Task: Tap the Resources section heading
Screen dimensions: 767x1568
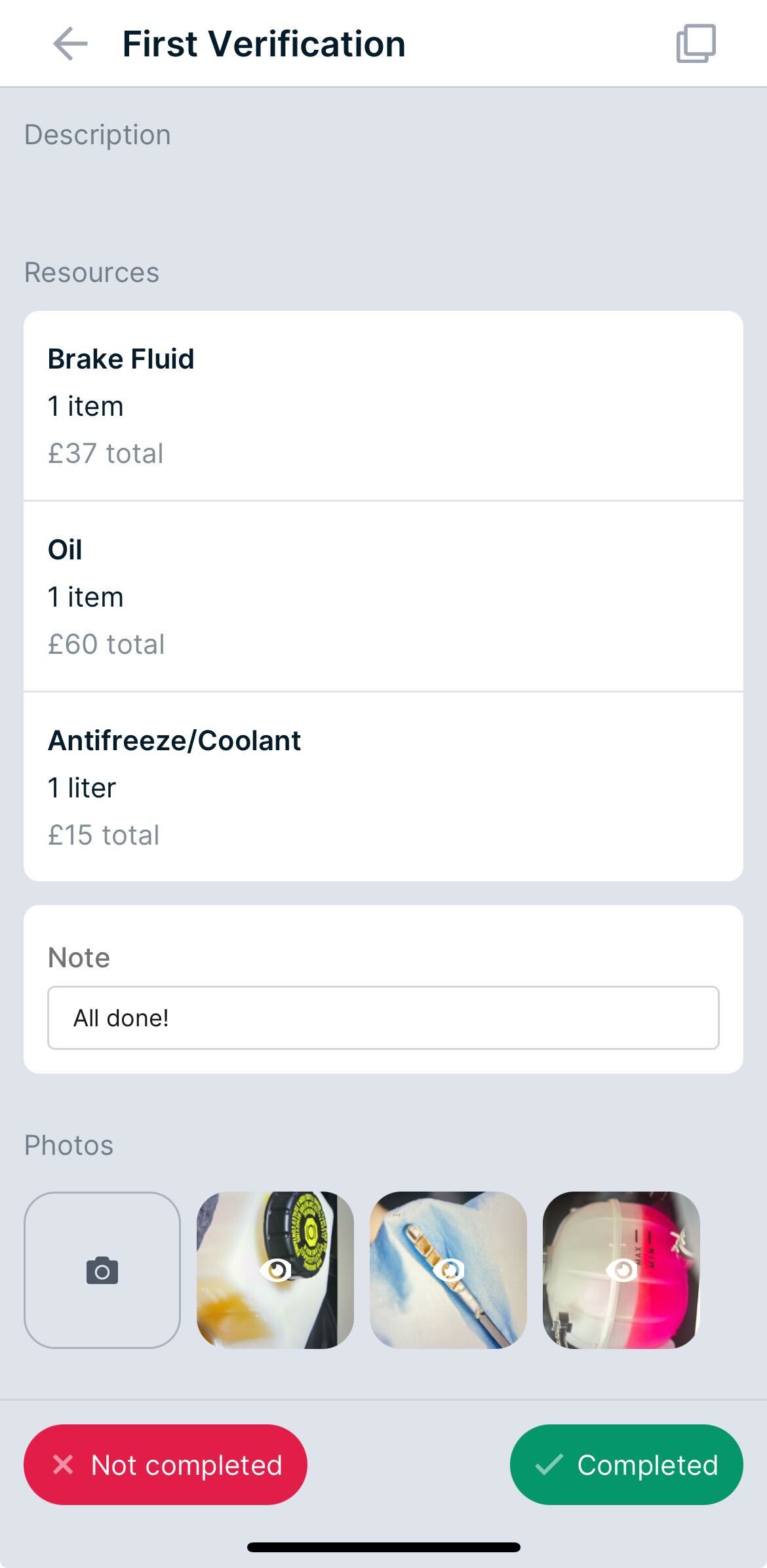Action: pyautogui.click(x=92, y=272)
